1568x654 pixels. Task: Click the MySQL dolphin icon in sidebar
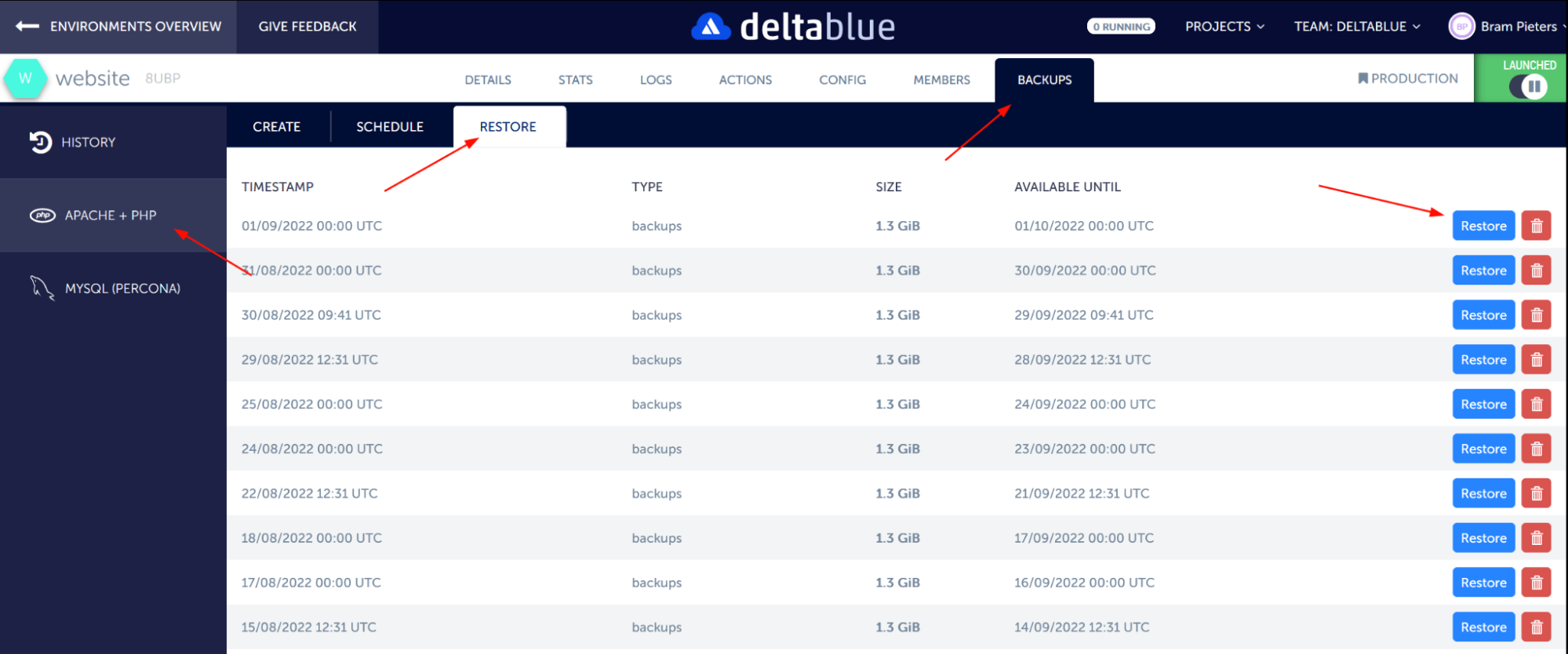pos(42,288)
